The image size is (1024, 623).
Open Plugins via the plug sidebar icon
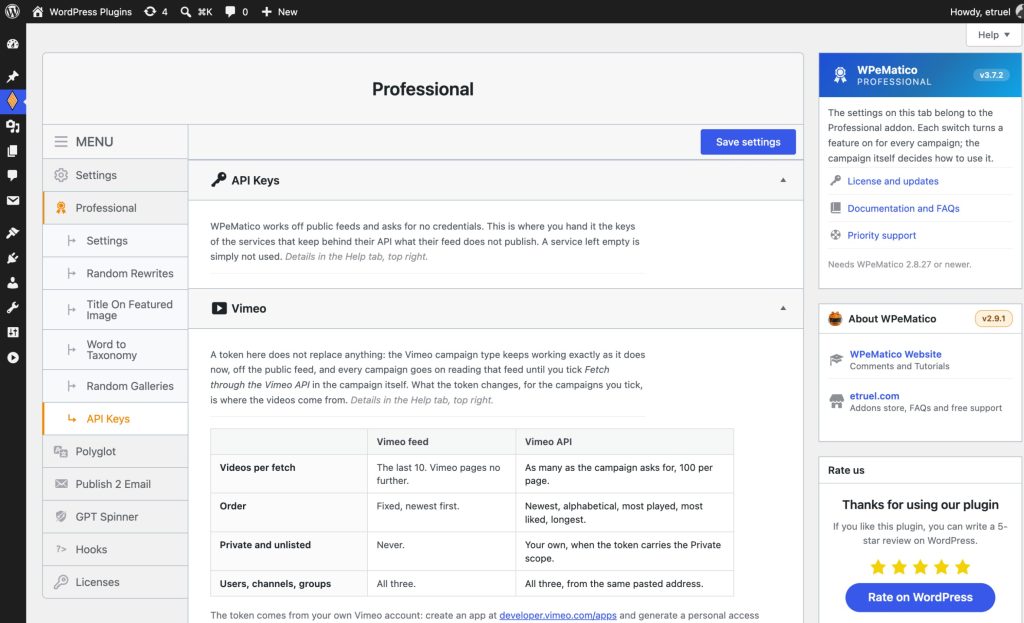12,258
